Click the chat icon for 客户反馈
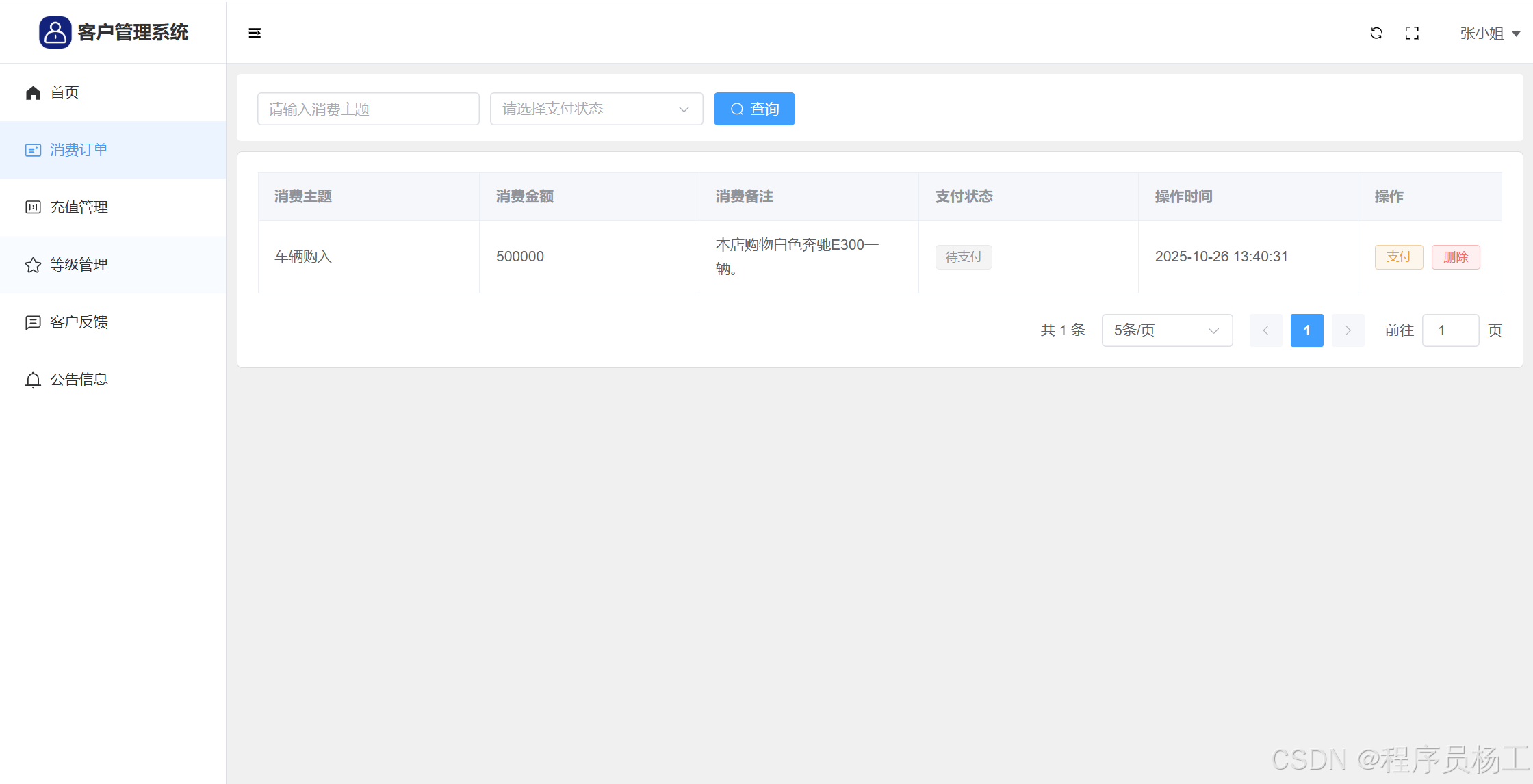Image resolution: width=1533 pixels, height=784 pixels. point(33,322)
